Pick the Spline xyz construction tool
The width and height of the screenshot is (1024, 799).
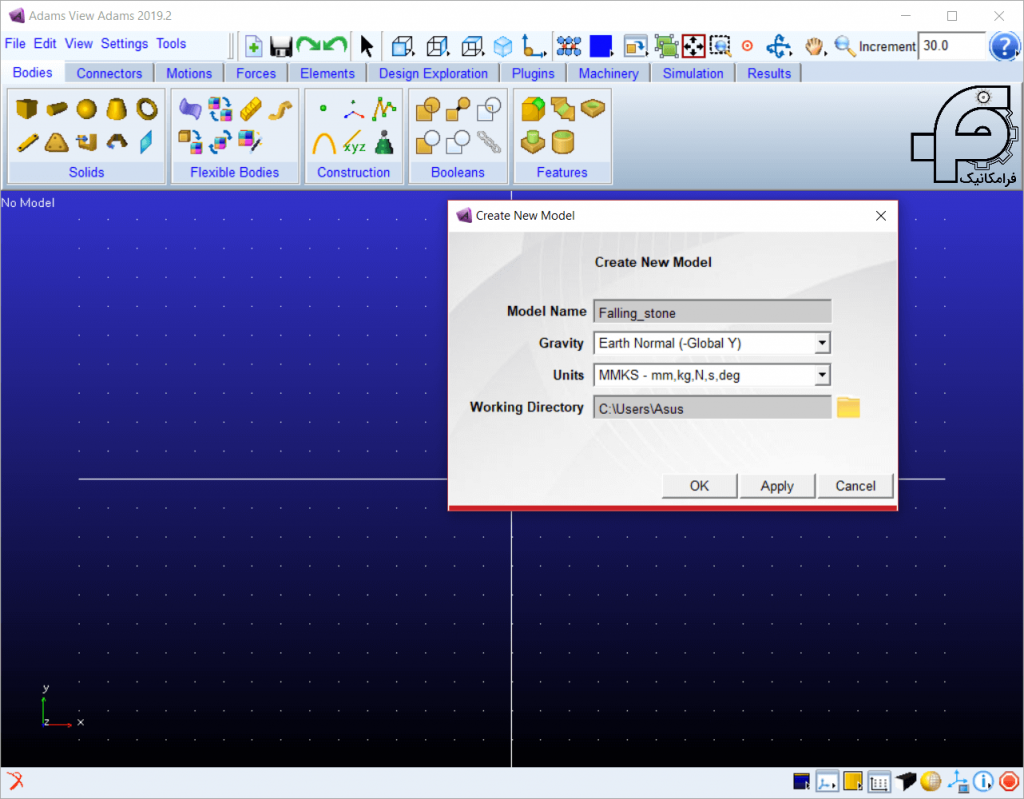(x=354, y=142)
